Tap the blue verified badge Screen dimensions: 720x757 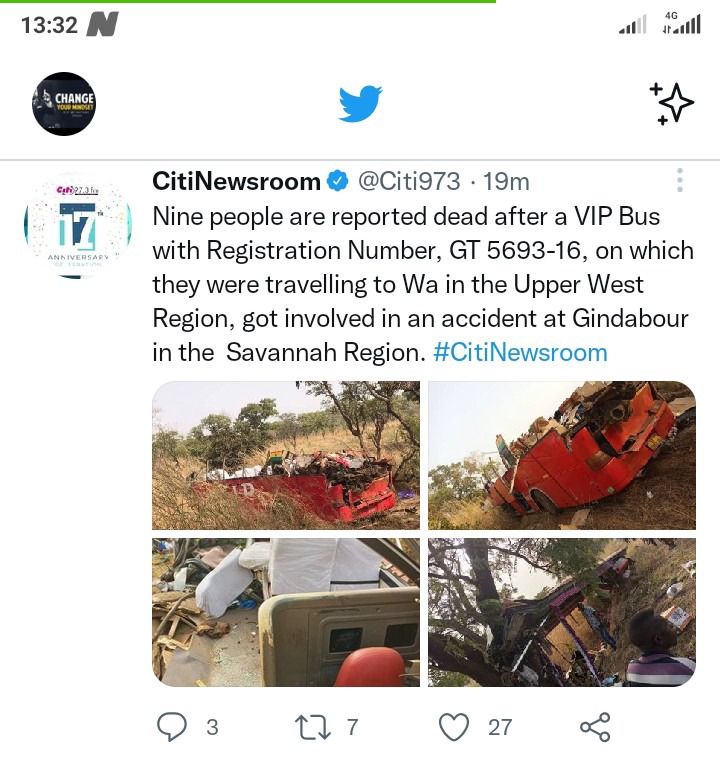(338, 182)
